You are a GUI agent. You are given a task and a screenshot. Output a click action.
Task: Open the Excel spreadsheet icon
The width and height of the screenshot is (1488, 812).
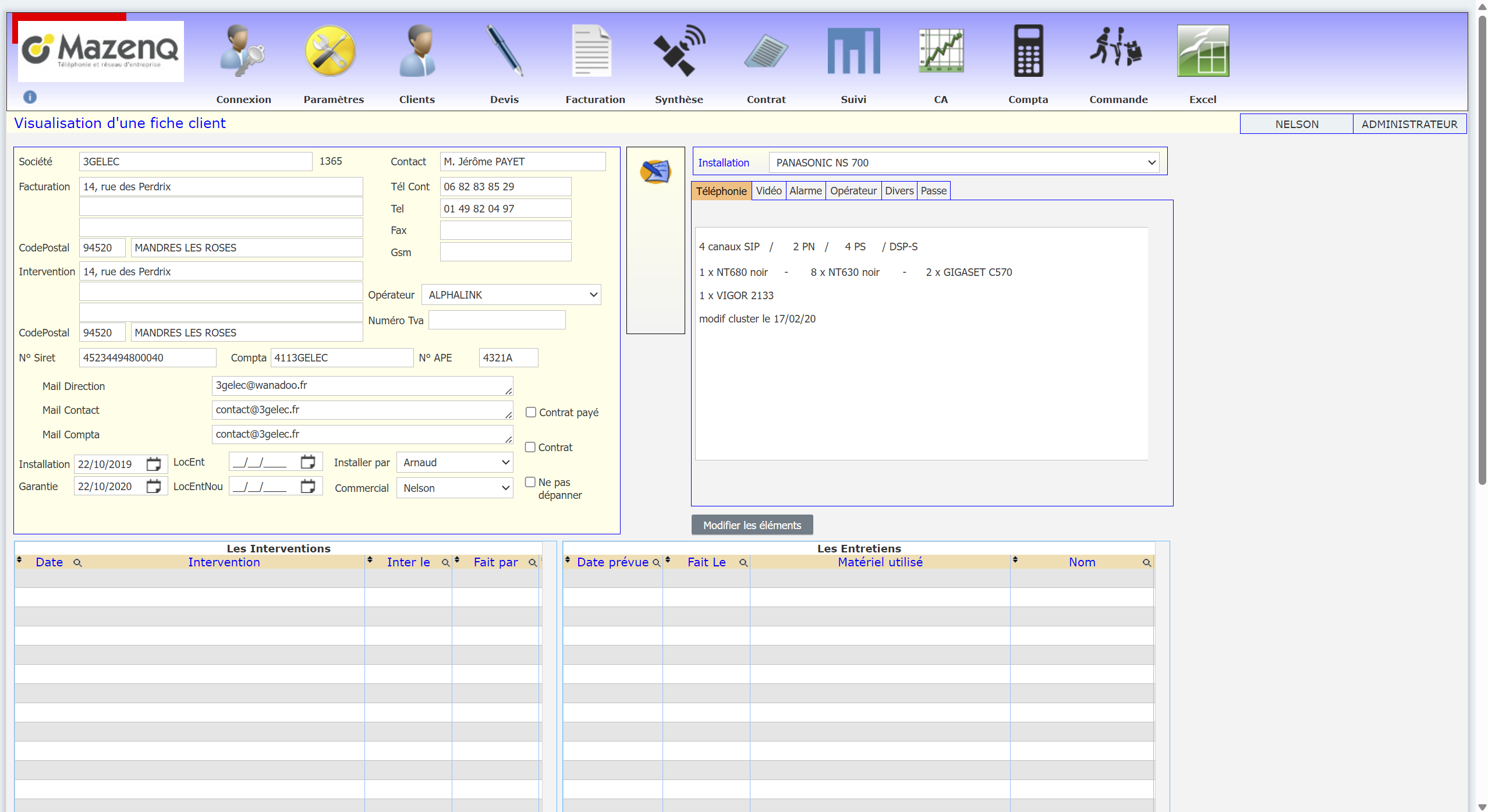point(1203,51)
